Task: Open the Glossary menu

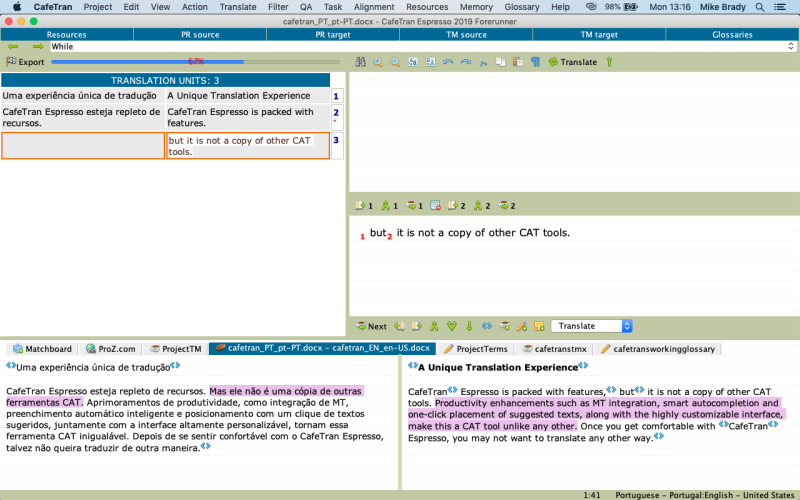Action: 521,7
